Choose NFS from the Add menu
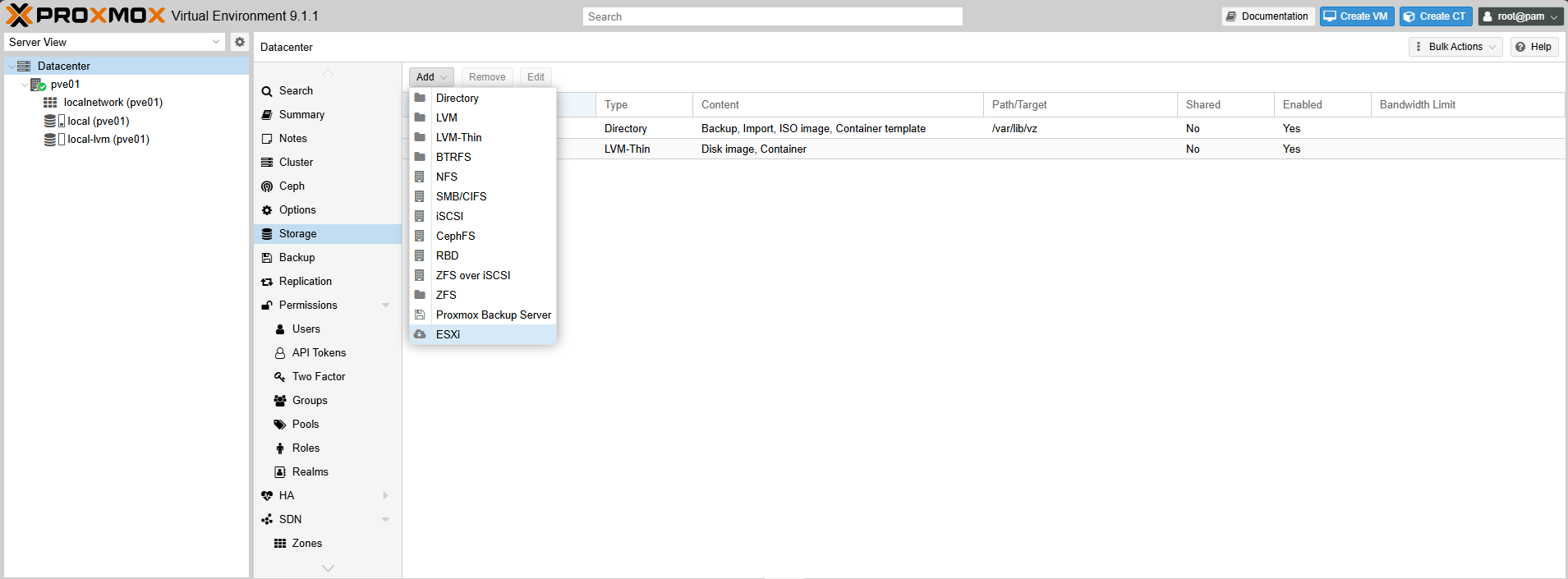 (x=483, y=177)
